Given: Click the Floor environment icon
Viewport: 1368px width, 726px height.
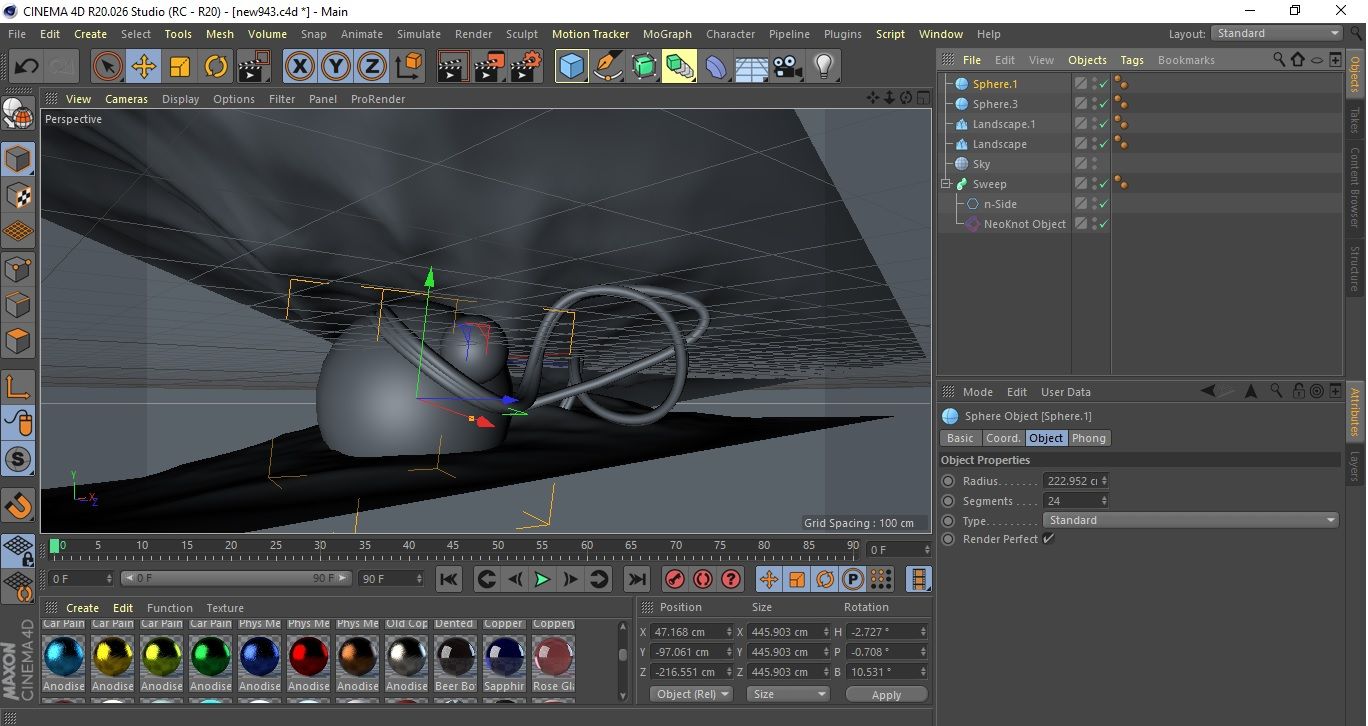Looking at the screenshot, I should (752, 67).
